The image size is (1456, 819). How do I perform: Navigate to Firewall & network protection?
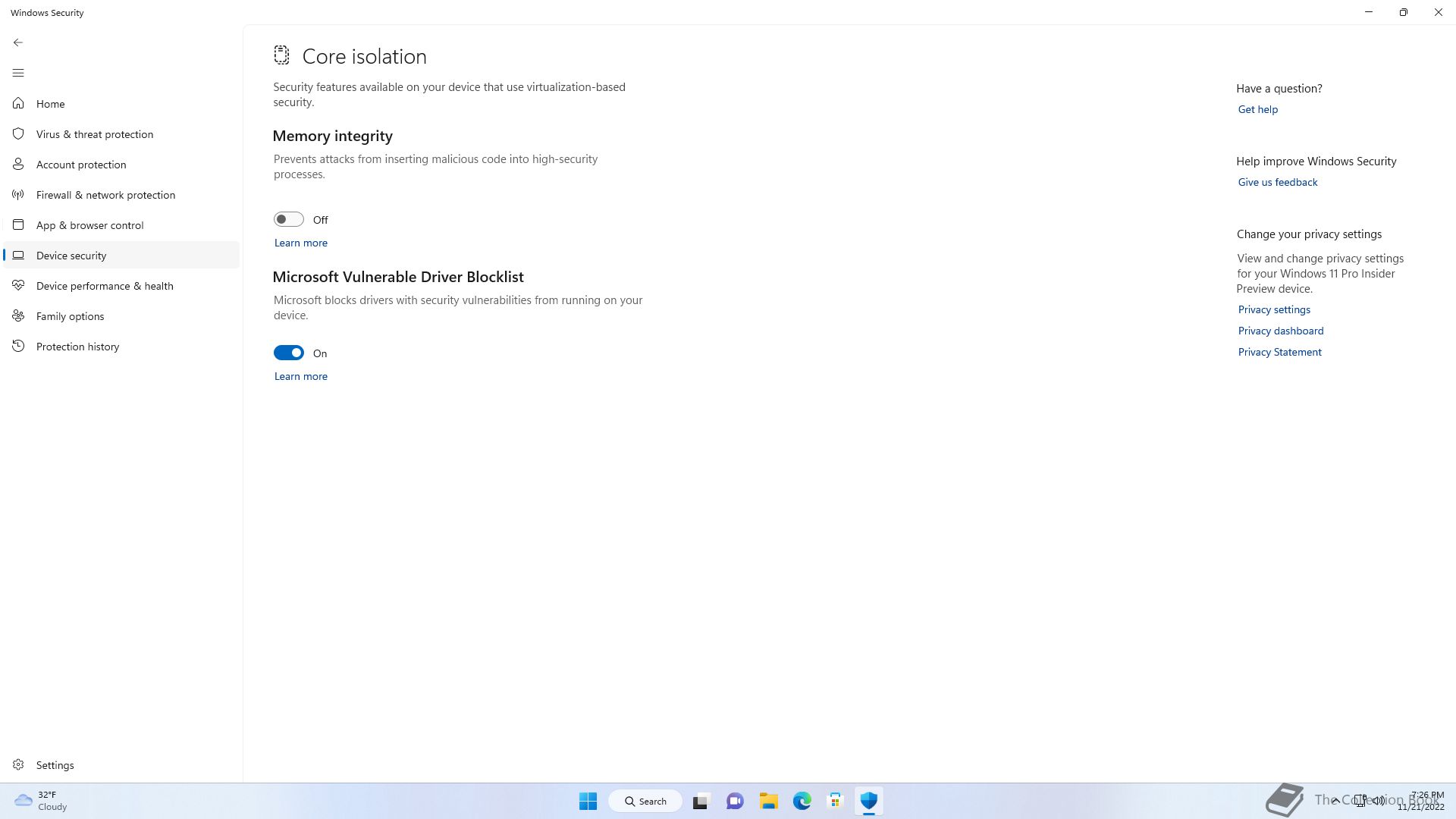pos(121,194)
